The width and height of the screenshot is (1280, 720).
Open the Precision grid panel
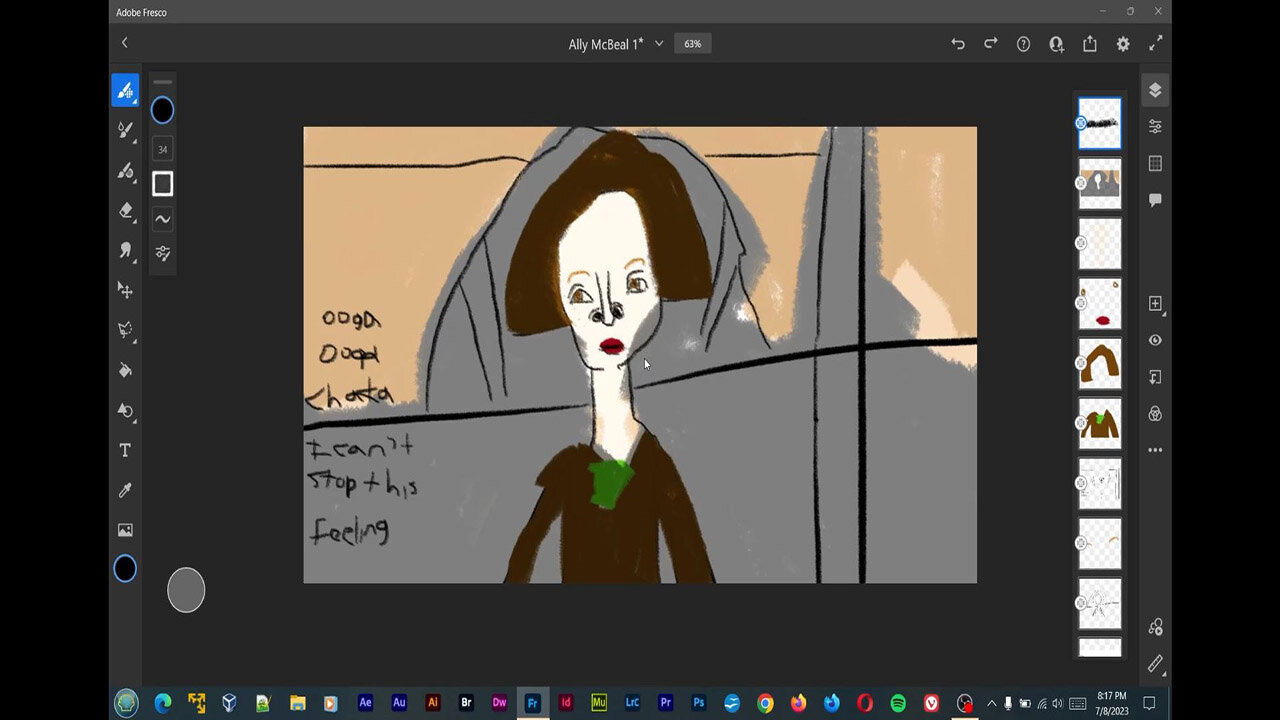(1155, 163)
